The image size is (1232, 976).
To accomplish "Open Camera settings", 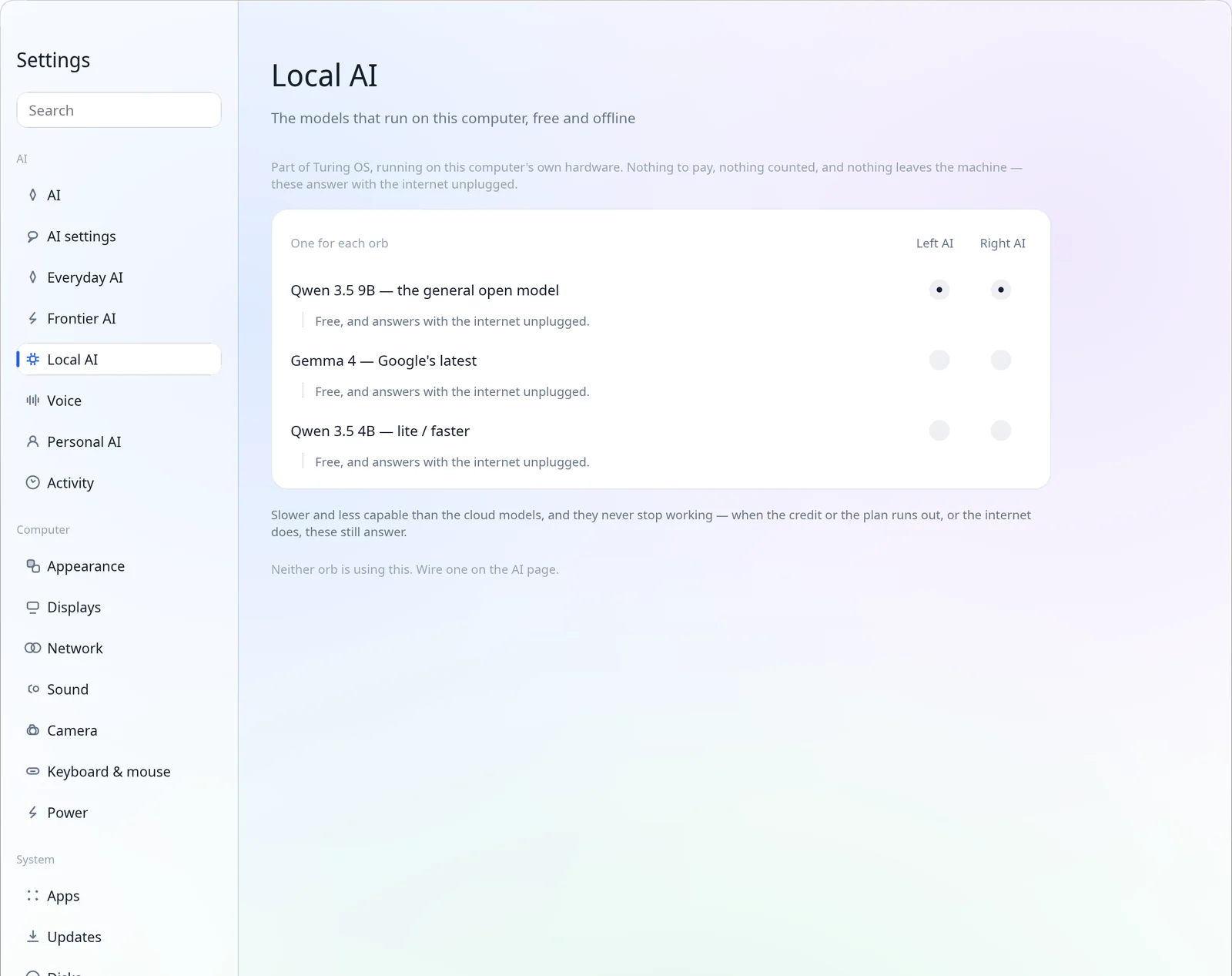I will pyautogui.click(x=119, y=730).
